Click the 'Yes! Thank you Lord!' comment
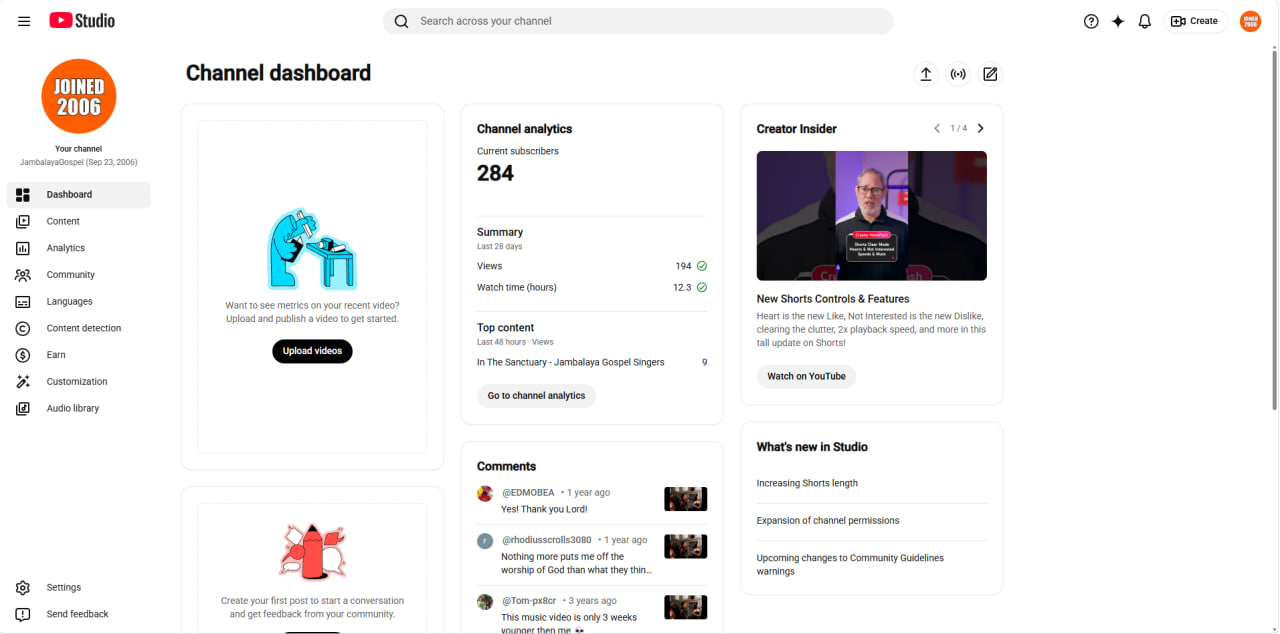The width and height of the screenshot is (1280, 634). (x=544, y=510)
